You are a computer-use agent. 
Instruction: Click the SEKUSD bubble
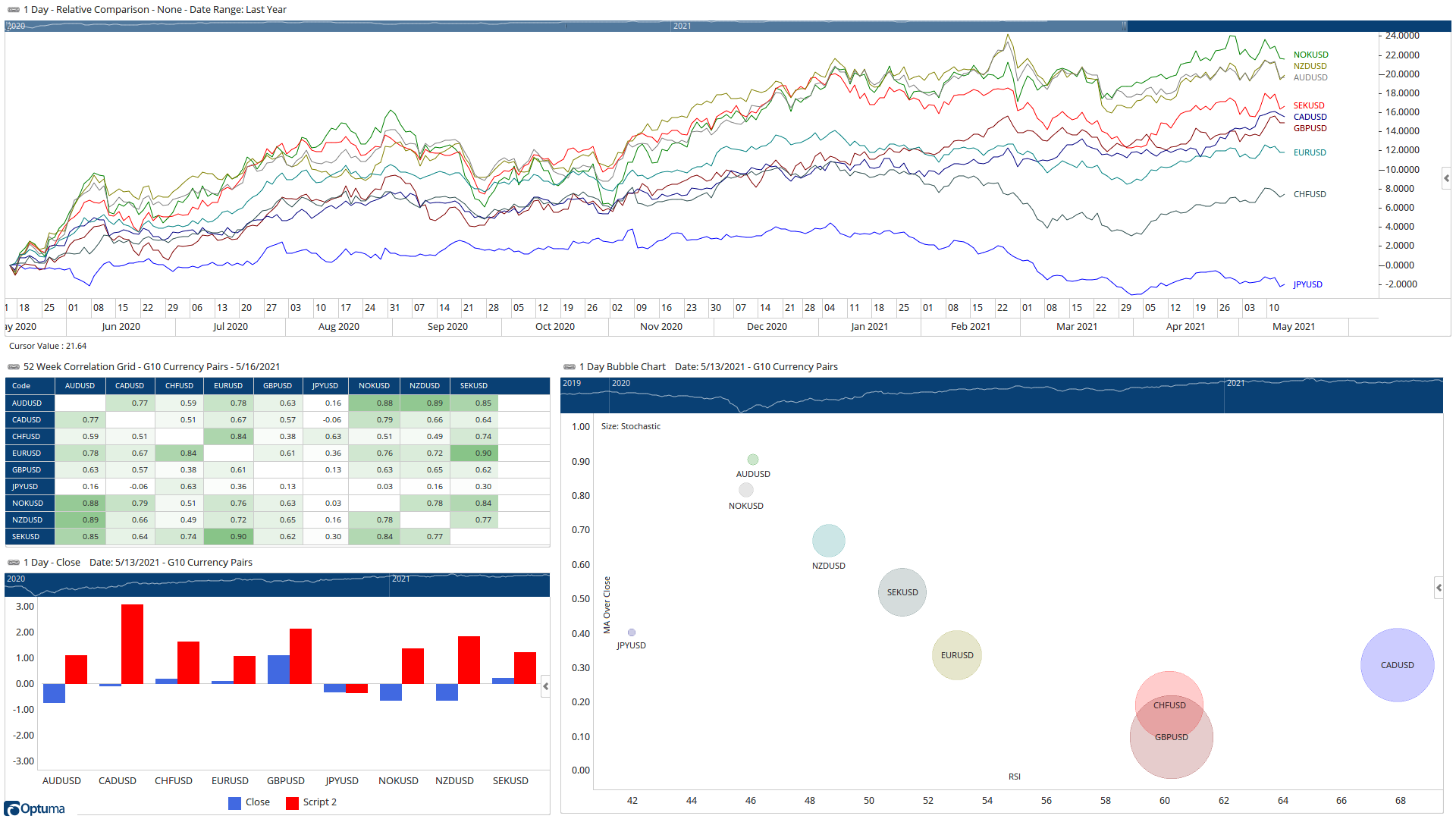tap(902, 592)
